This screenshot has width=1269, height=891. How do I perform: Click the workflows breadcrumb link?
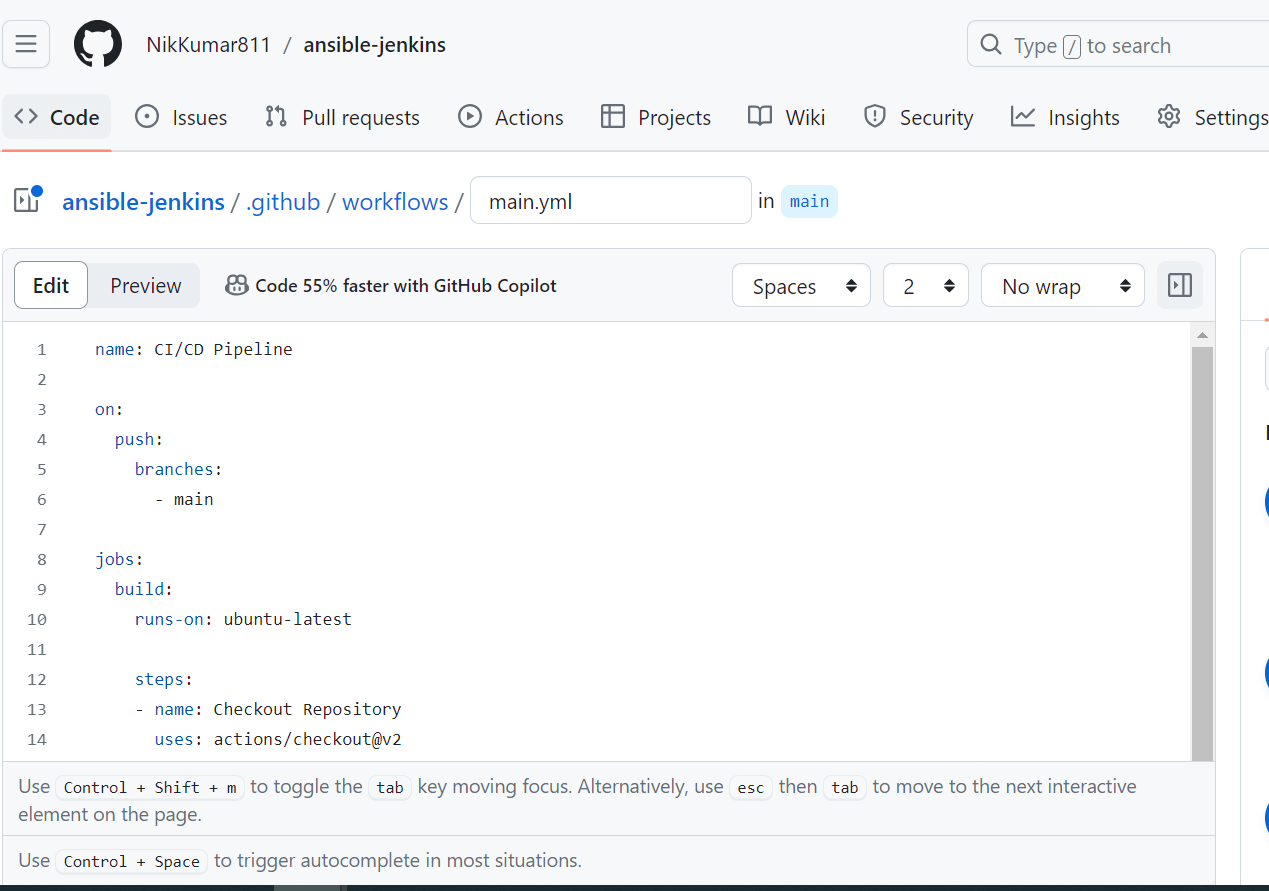click(x=395, y=201)
